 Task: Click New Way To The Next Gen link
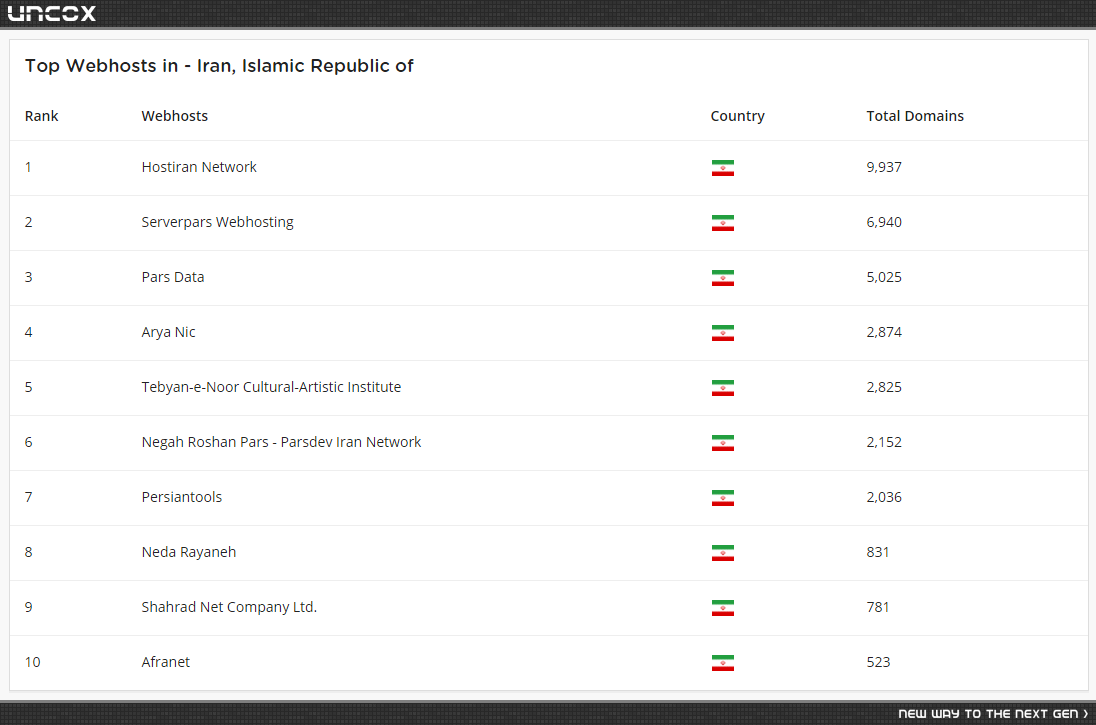993,714
